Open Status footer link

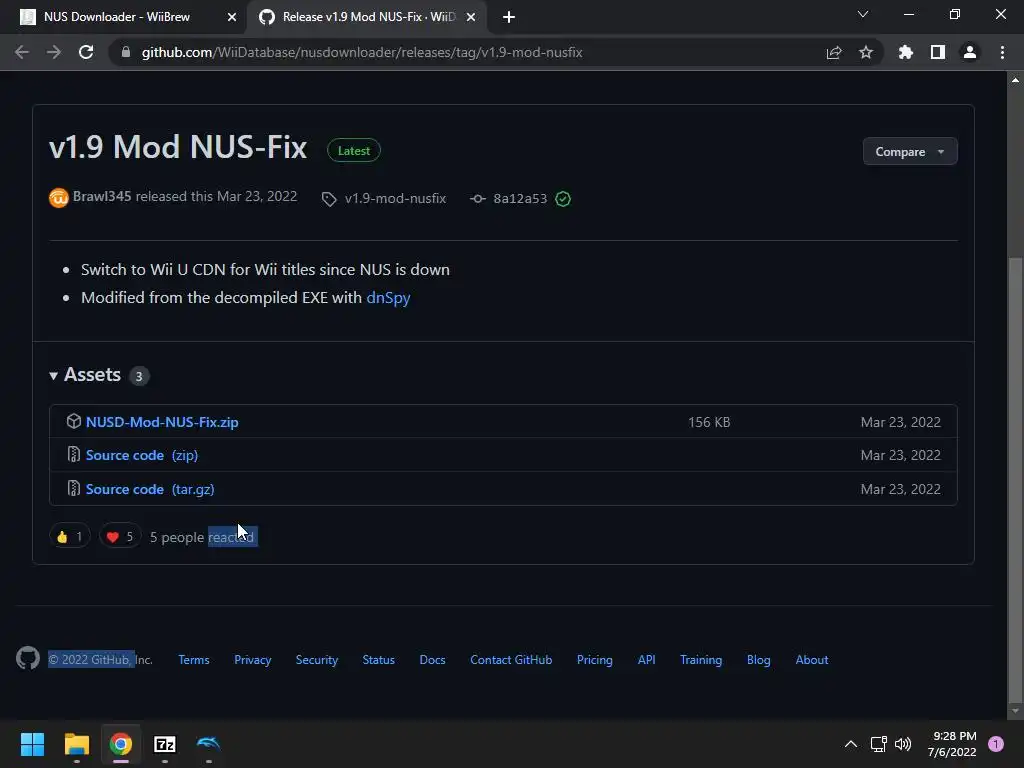pos(379,660)
